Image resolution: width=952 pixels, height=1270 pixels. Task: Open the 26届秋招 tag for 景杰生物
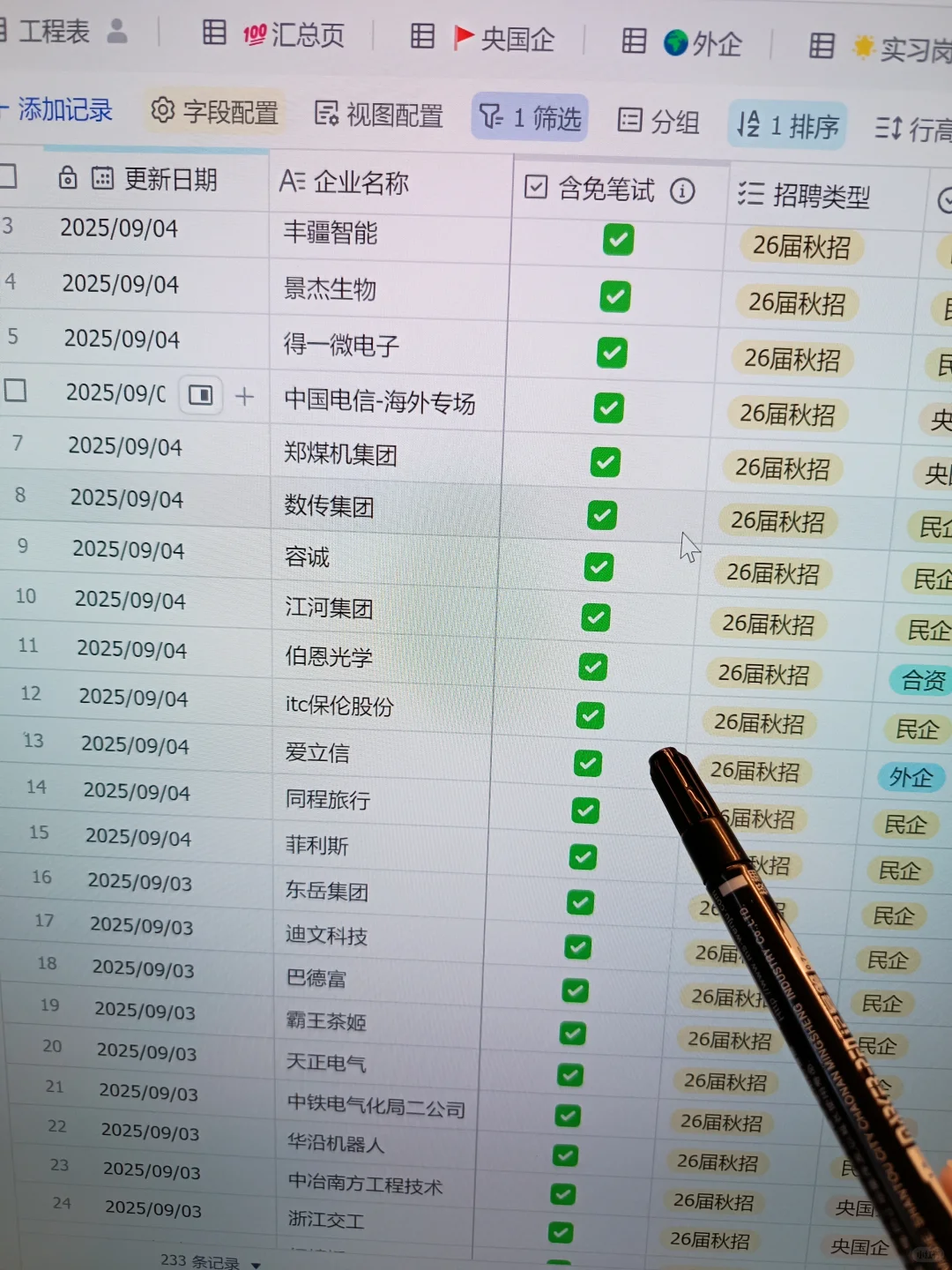[x=797, y=303]
